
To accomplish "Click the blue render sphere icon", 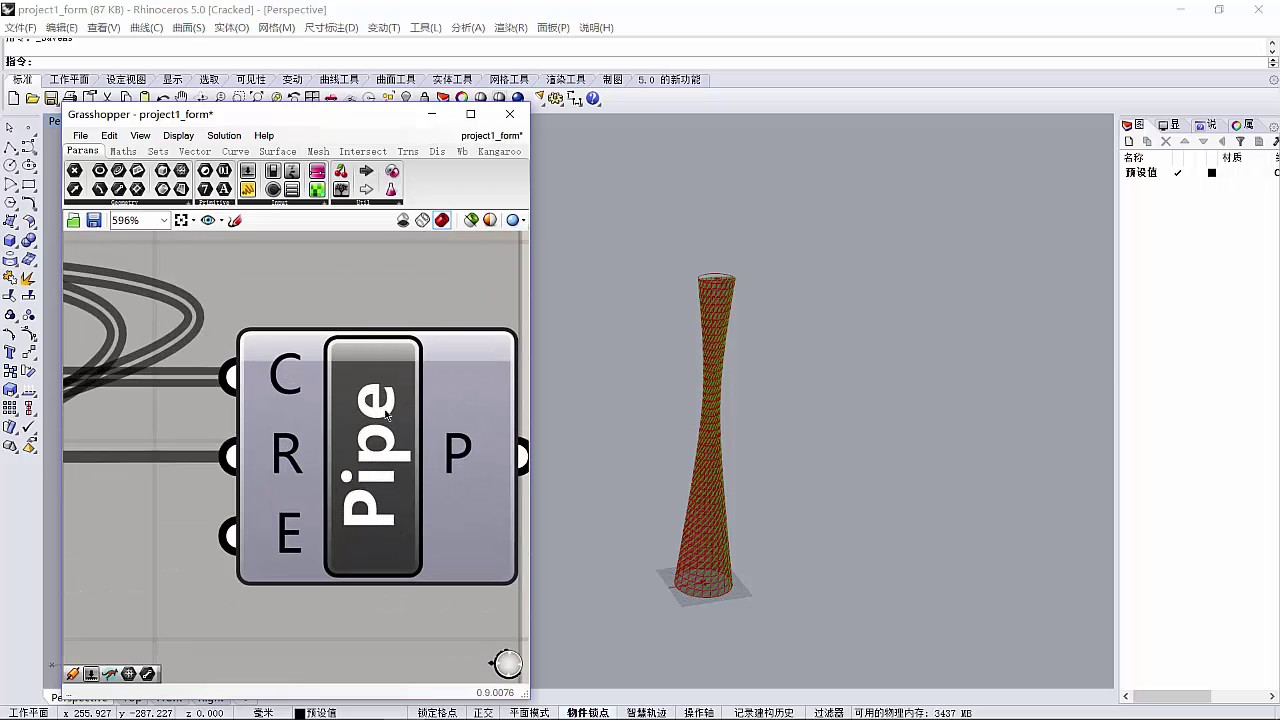I will [518, 98].
